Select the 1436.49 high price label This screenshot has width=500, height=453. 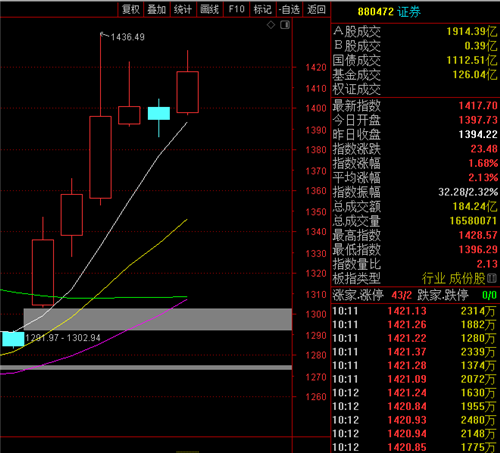[128, 37]
